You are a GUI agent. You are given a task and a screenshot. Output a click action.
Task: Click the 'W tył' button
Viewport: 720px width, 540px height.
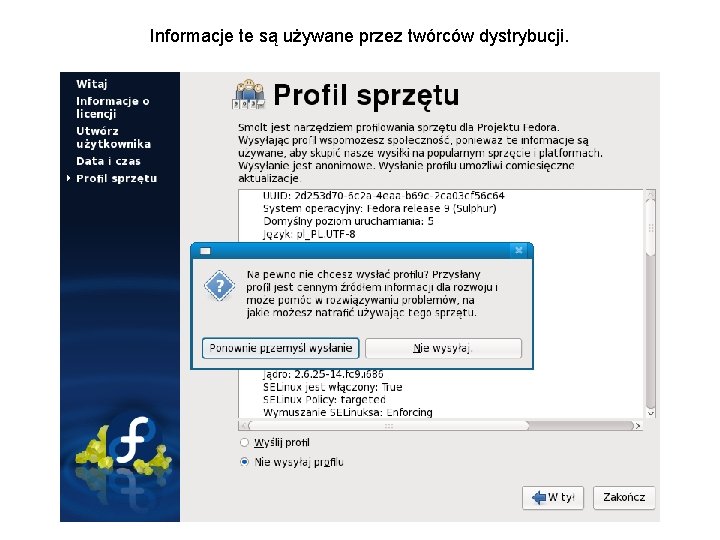pyautogui.click(x=553, y=498)
